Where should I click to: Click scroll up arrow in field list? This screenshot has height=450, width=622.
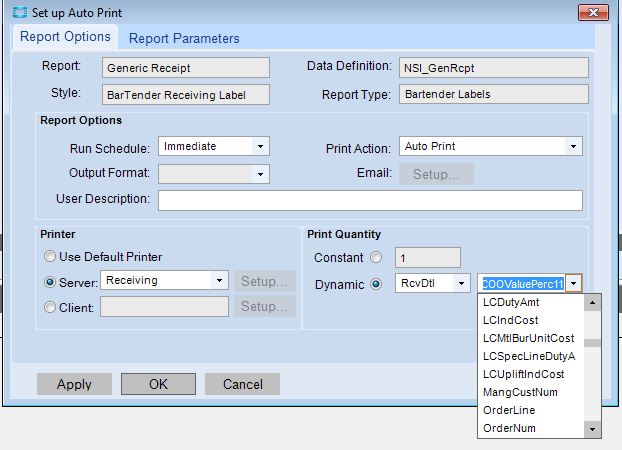(592, 303)
